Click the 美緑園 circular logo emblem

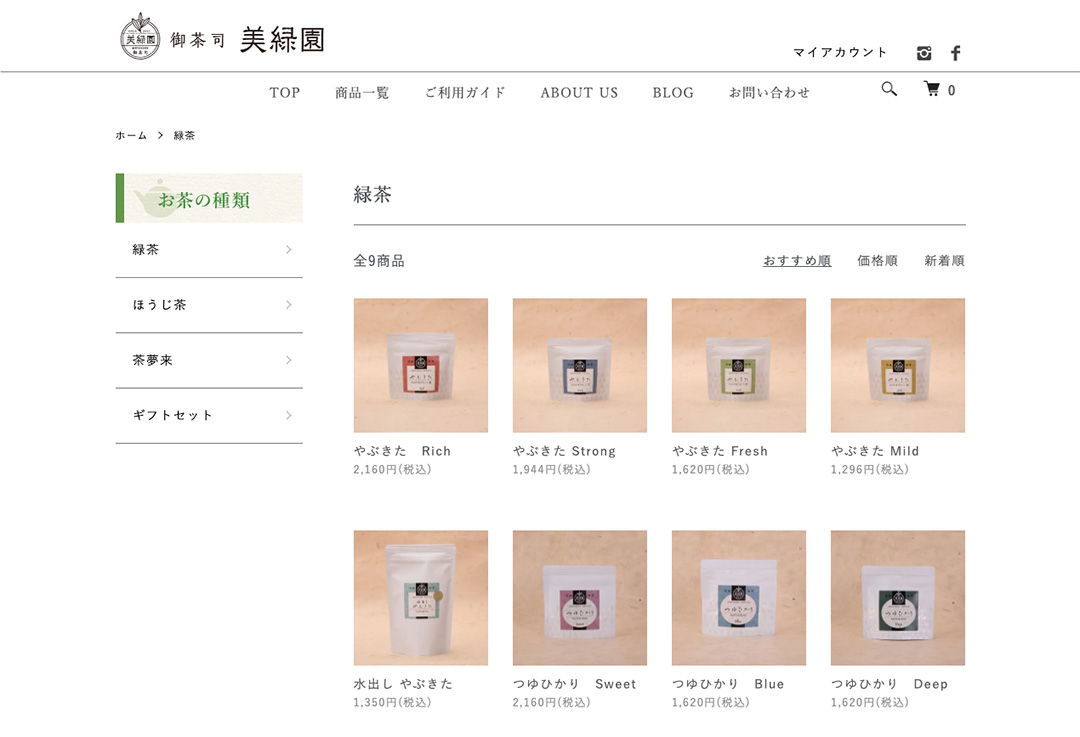pyautogui.click(x=141, y=37)
